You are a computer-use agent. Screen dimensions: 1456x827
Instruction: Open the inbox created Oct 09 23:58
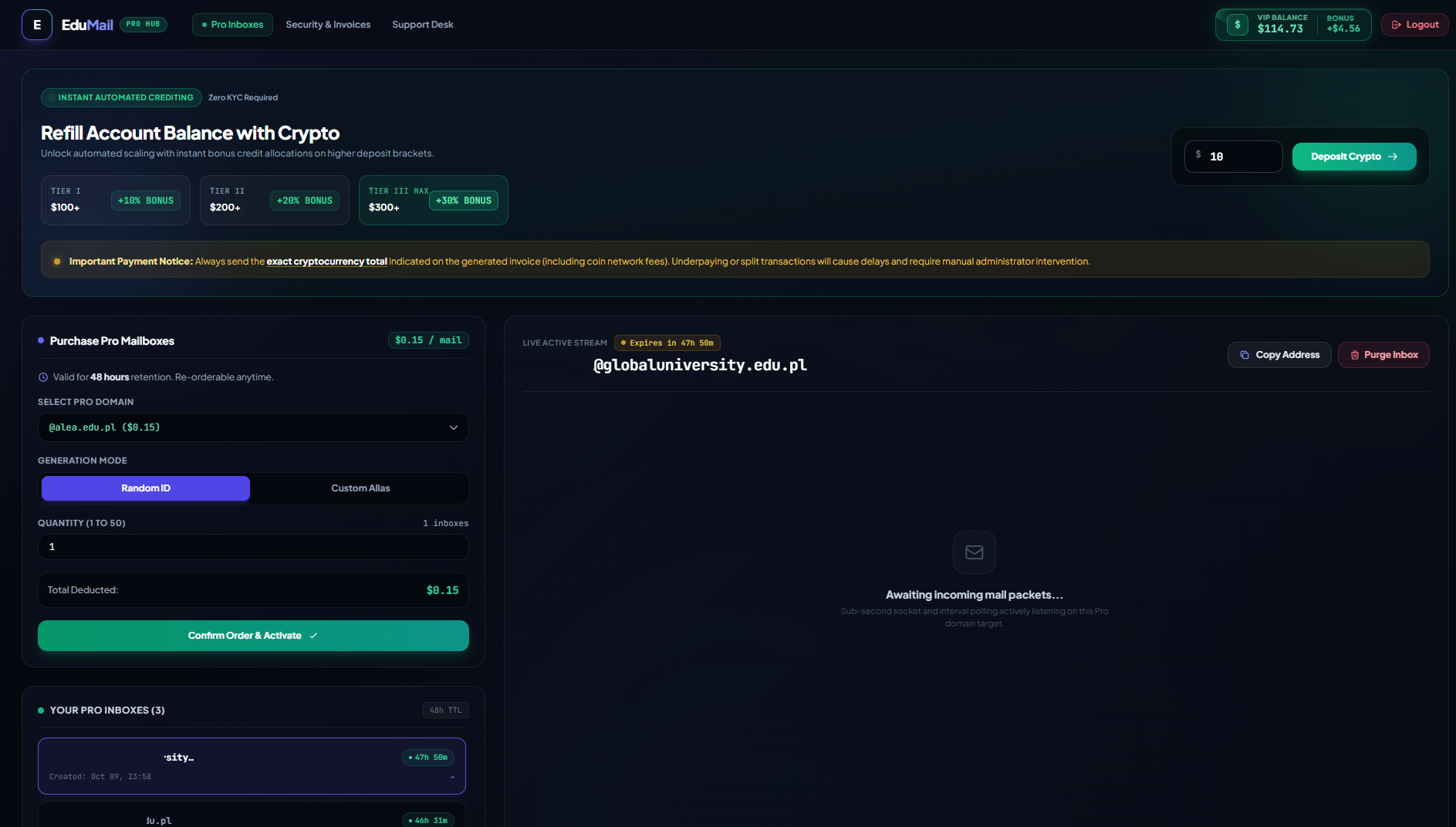tap(252, 766)
